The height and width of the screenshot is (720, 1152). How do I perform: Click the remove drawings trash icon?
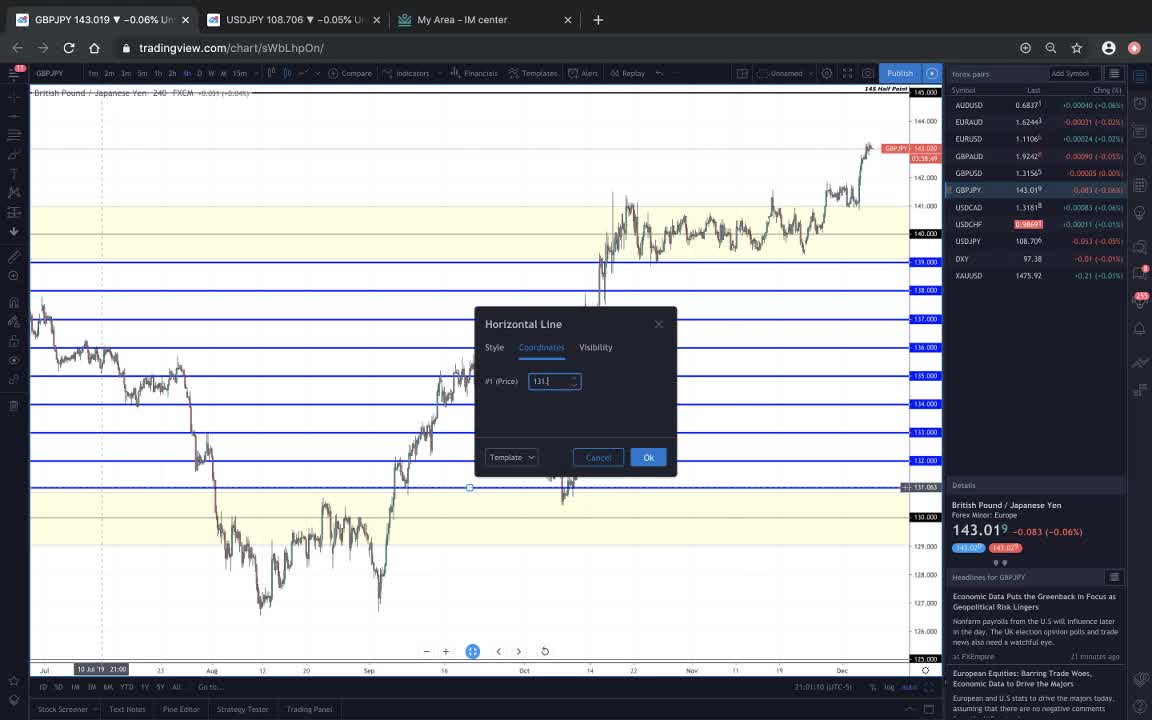tap(14, 406)
